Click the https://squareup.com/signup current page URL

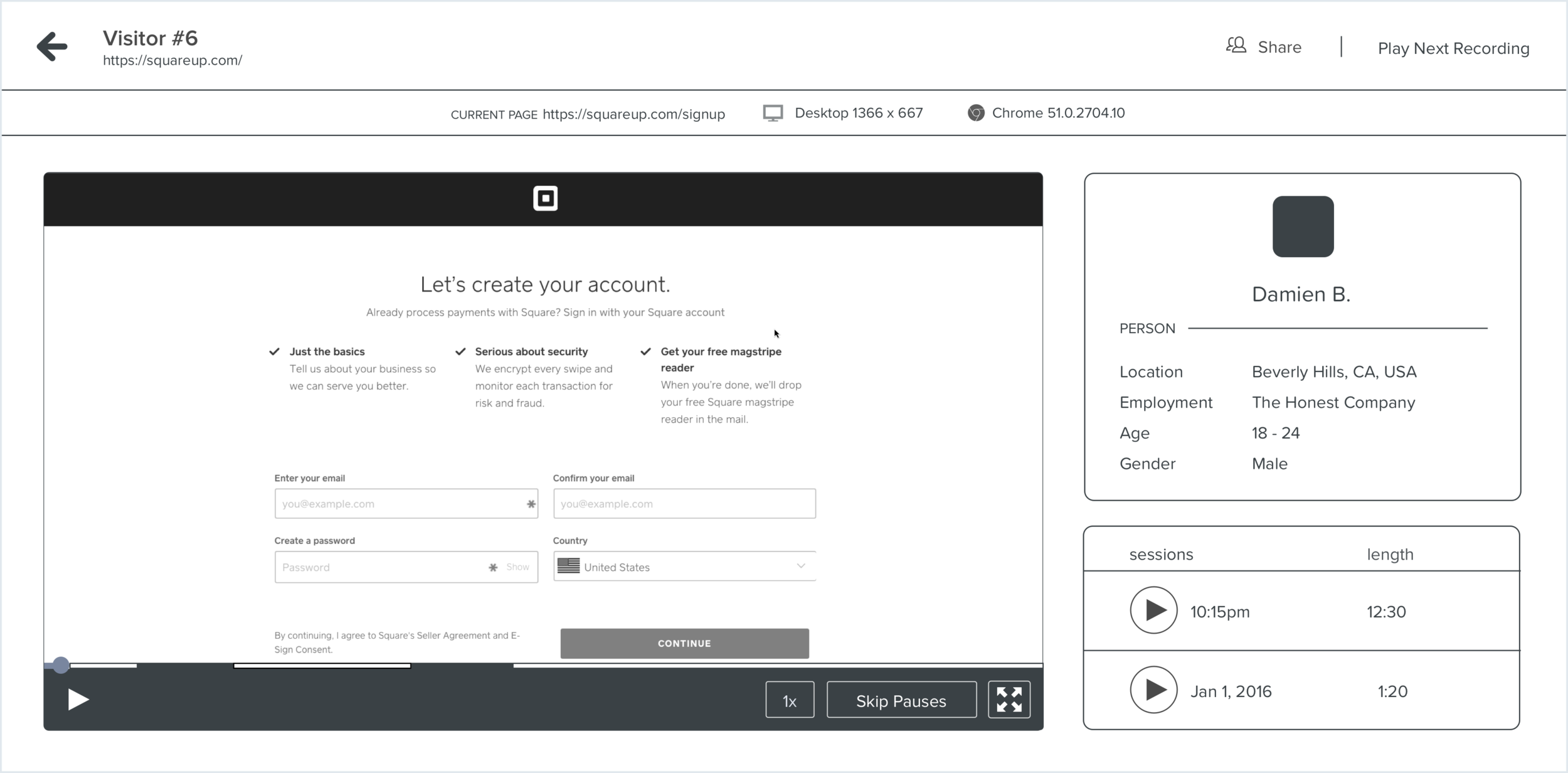(x=633, y=114)
